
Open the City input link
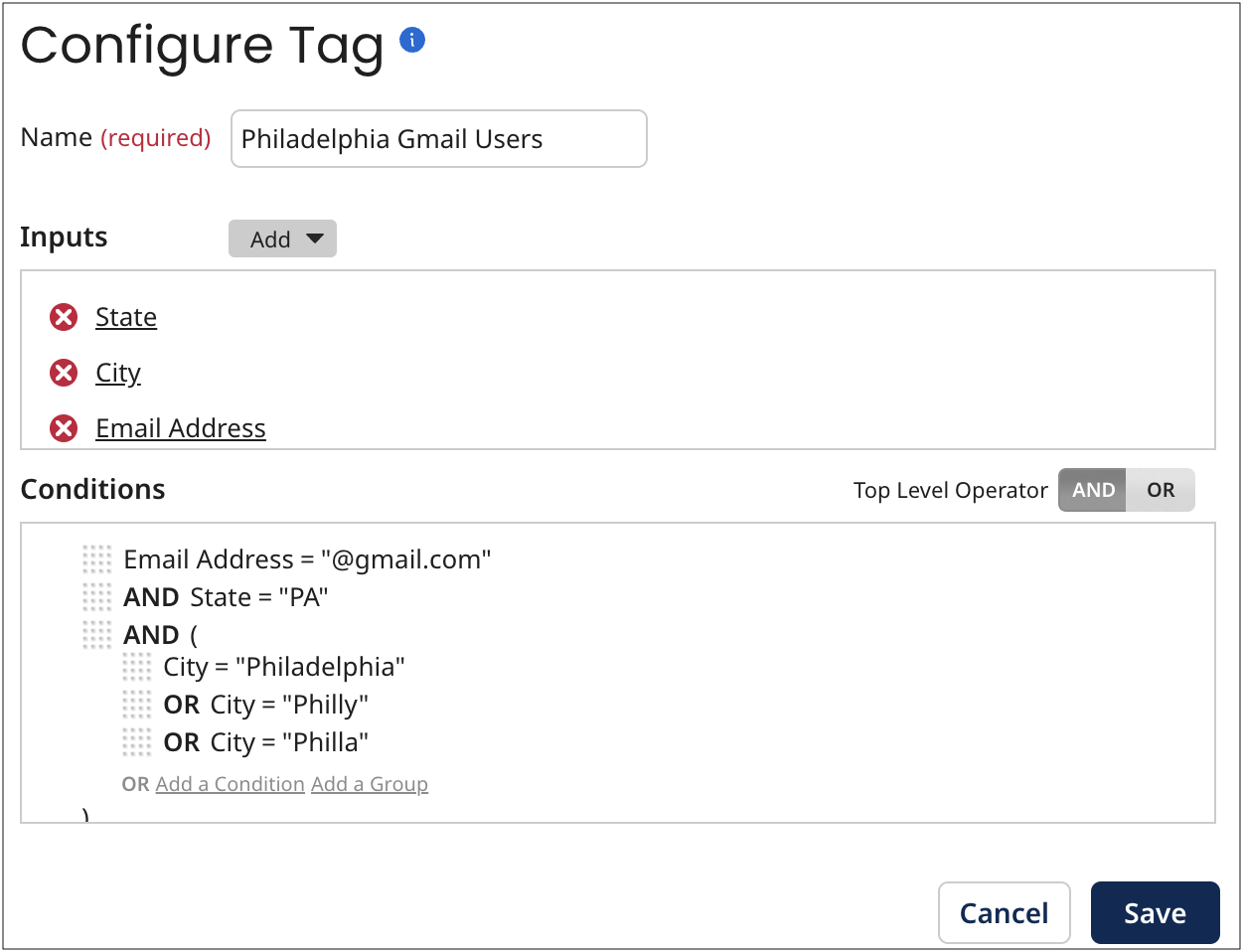(118, 372)
